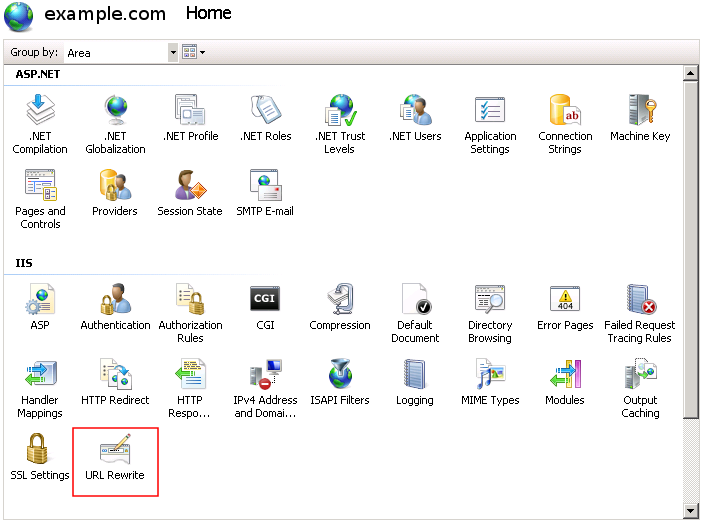Click the scrollbar up arrow
The width and height of the screenshot is (706, 522).
(x=690, y=73)
